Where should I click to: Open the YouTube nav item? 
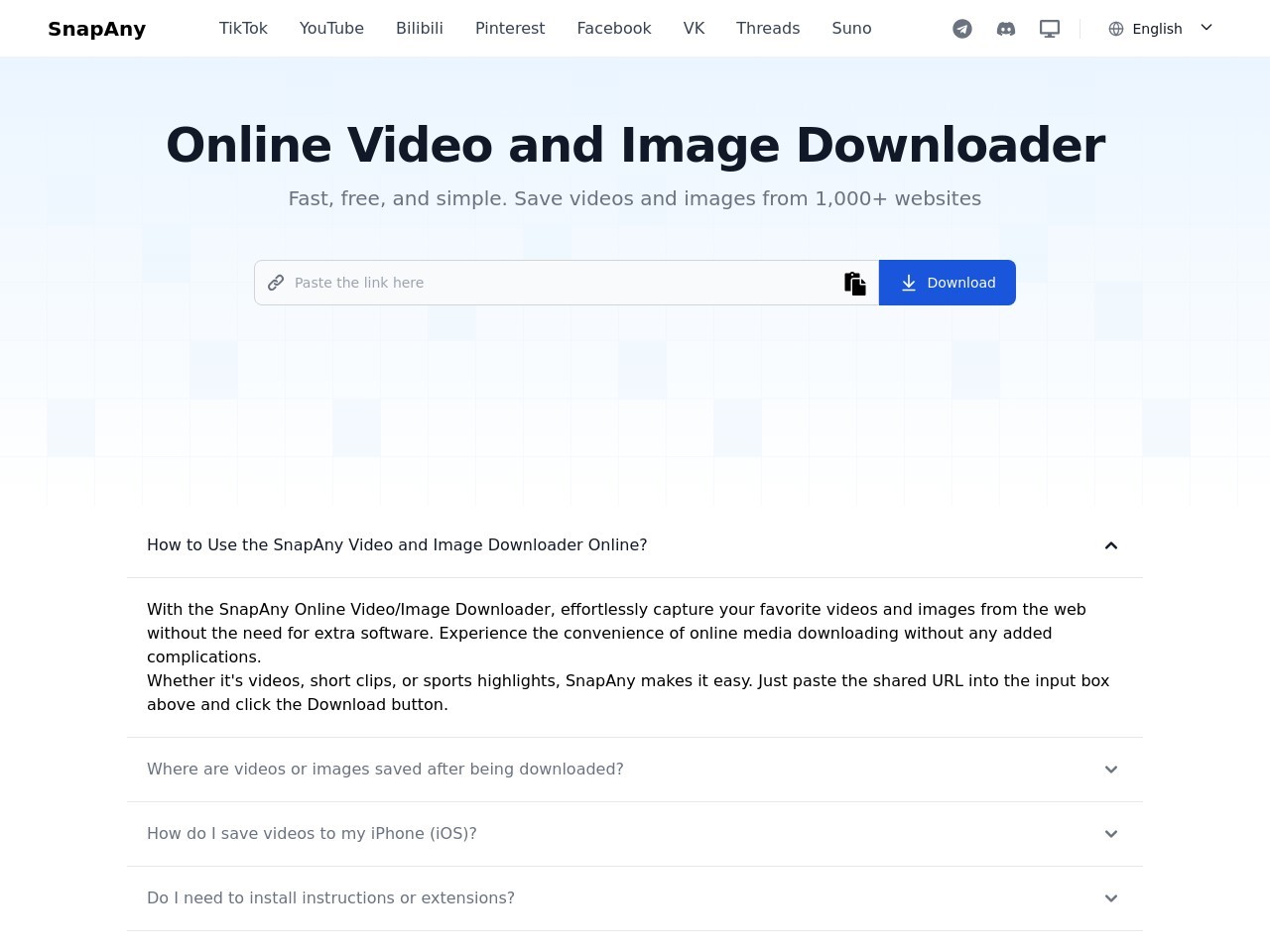coord(331,29)
